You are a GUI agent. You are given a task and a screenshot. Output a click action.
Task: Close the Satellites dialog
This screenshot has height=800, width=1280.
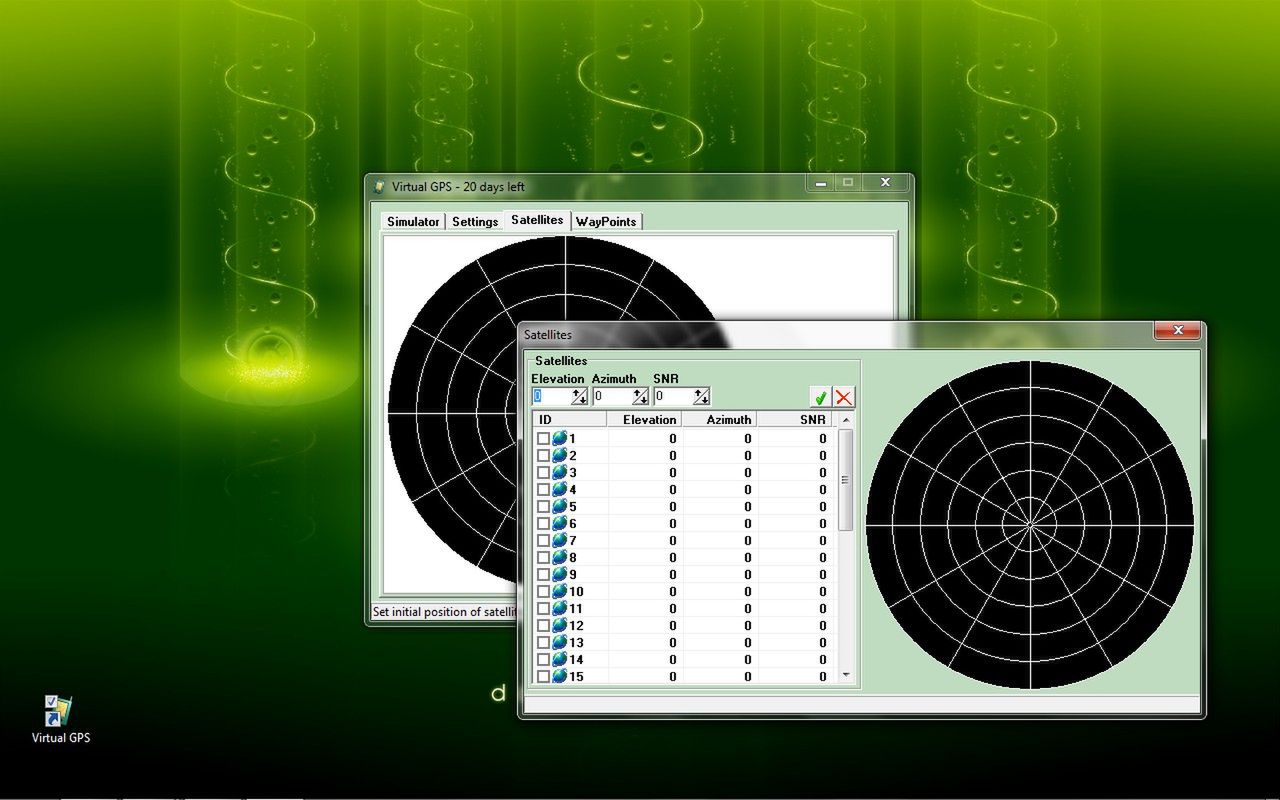(1177, 330)
